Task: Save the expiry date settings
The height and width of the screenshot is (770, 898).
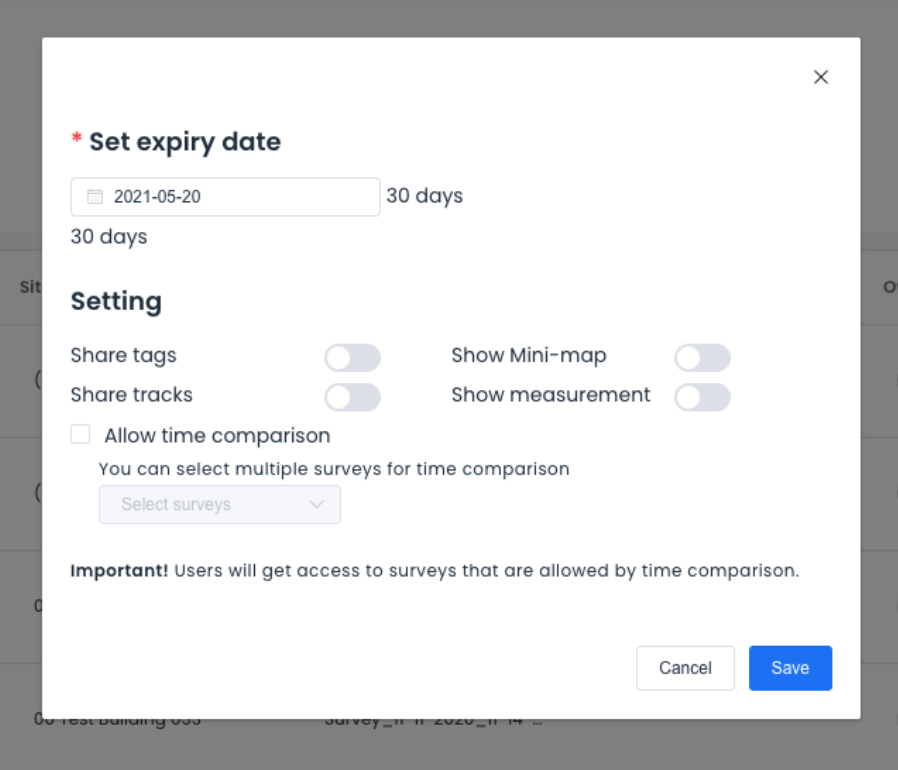Action: 790,668
